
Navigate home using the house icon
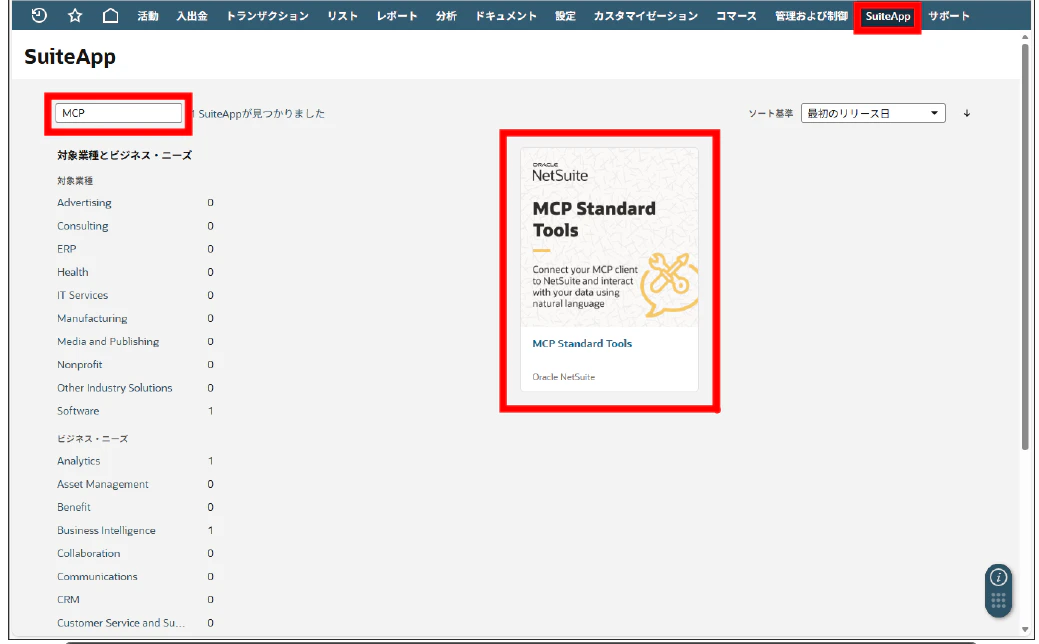[110, 15]
